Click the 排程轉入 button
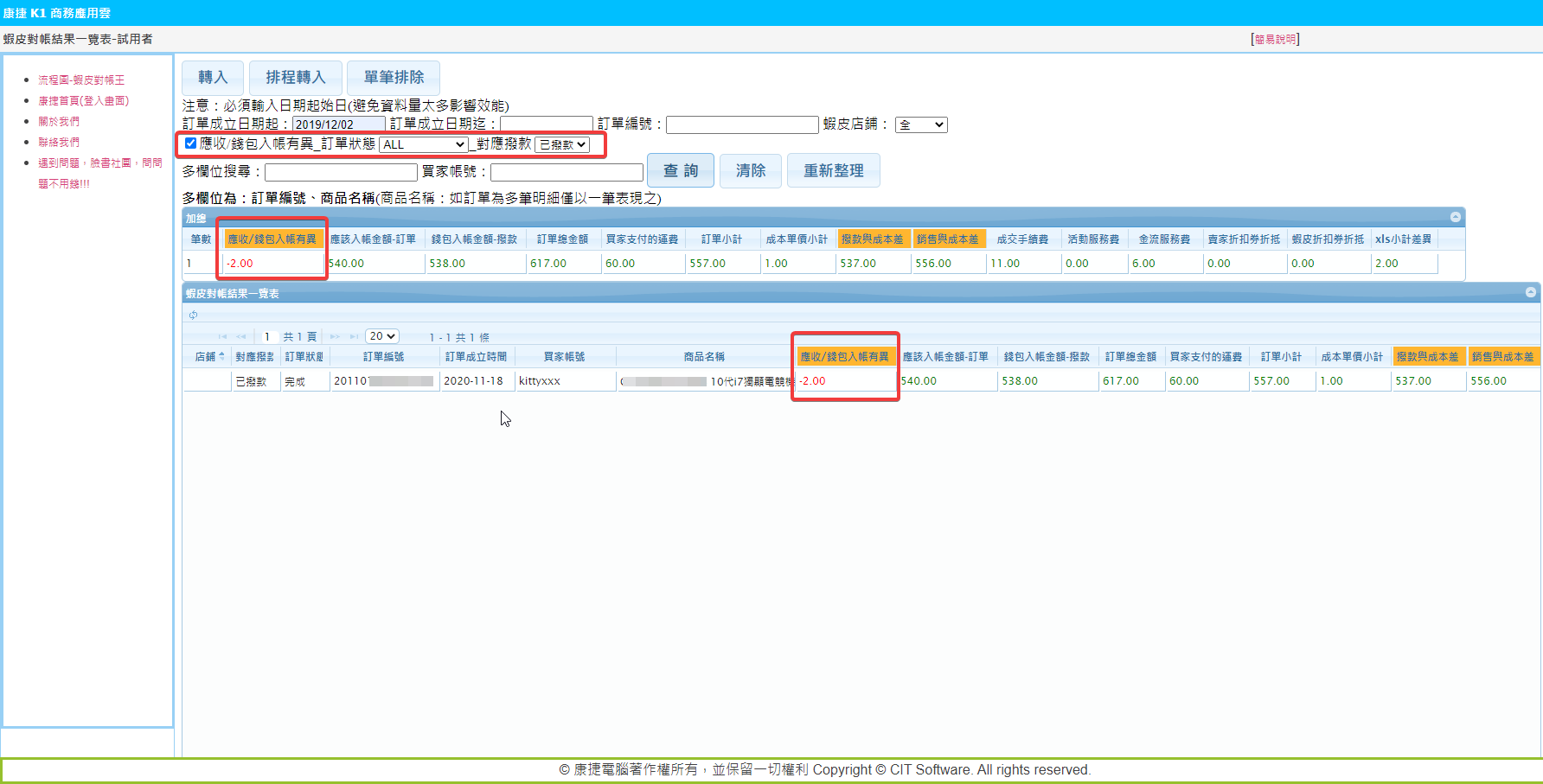 pos(295,78)
